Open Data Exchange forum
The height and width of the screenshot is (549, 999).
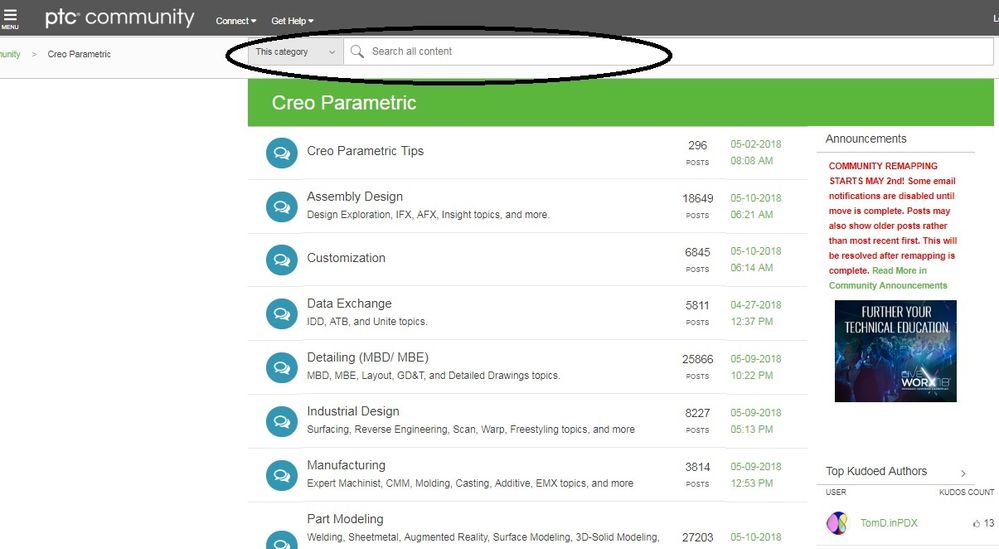[x=349, y=304]
